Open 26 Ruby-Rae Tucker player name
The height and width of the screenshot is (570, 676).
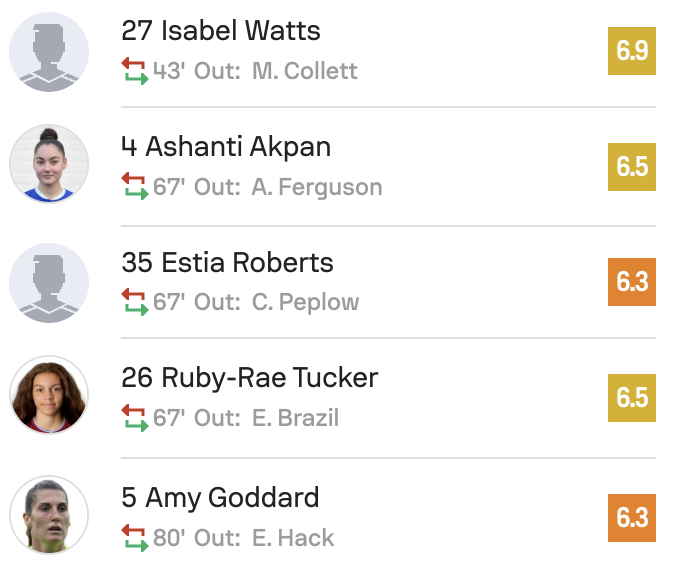(x=250, y=378)
